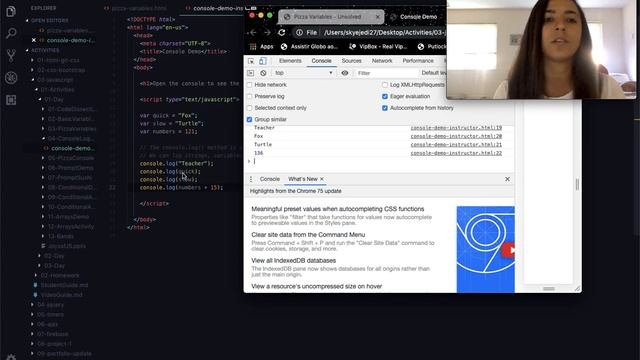Toggle the device toolbar in DevTools
Viewport: 640px width, 360px height.
263,61
